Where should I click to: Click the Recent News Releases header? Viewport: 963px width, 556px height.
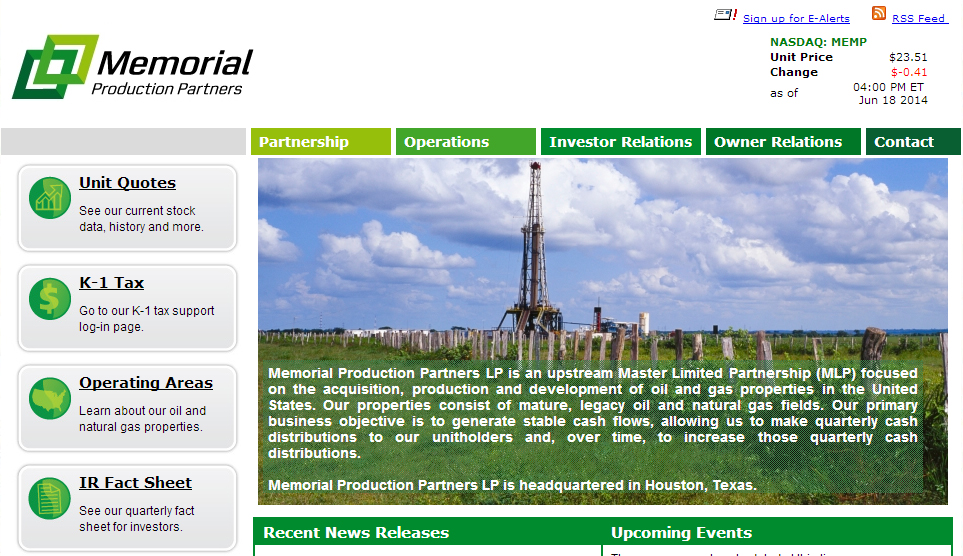pyautogui.click(x=356, y=533)
